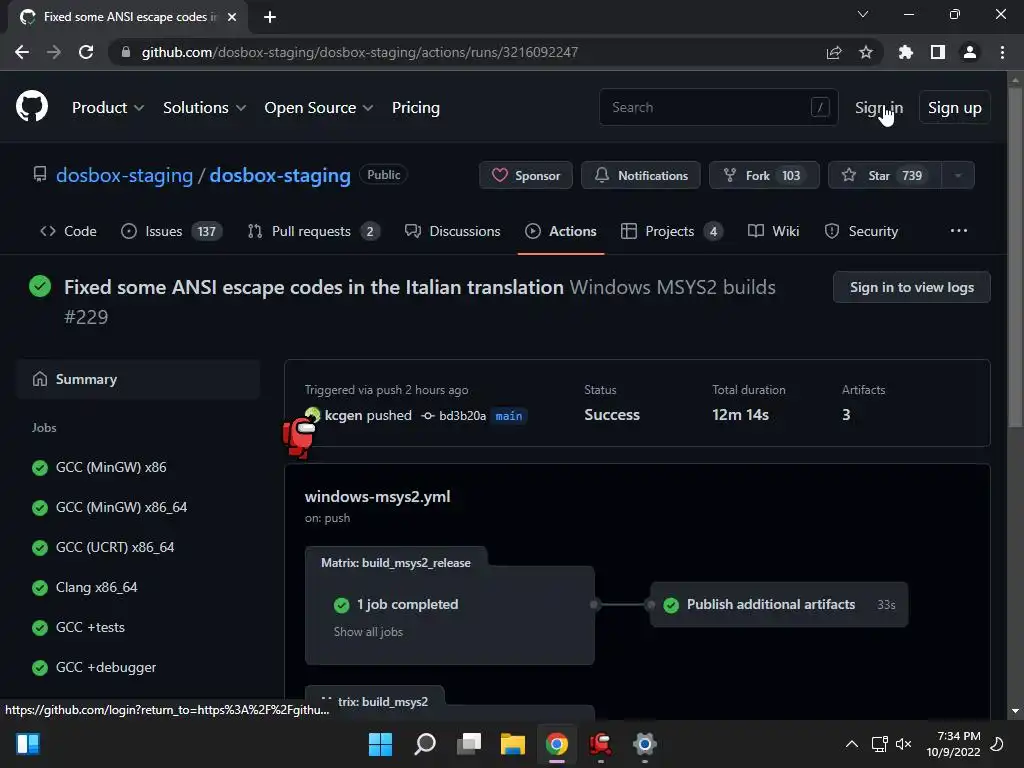
Task: Click the Chrome taskbar icon
Action: point(556,744)
